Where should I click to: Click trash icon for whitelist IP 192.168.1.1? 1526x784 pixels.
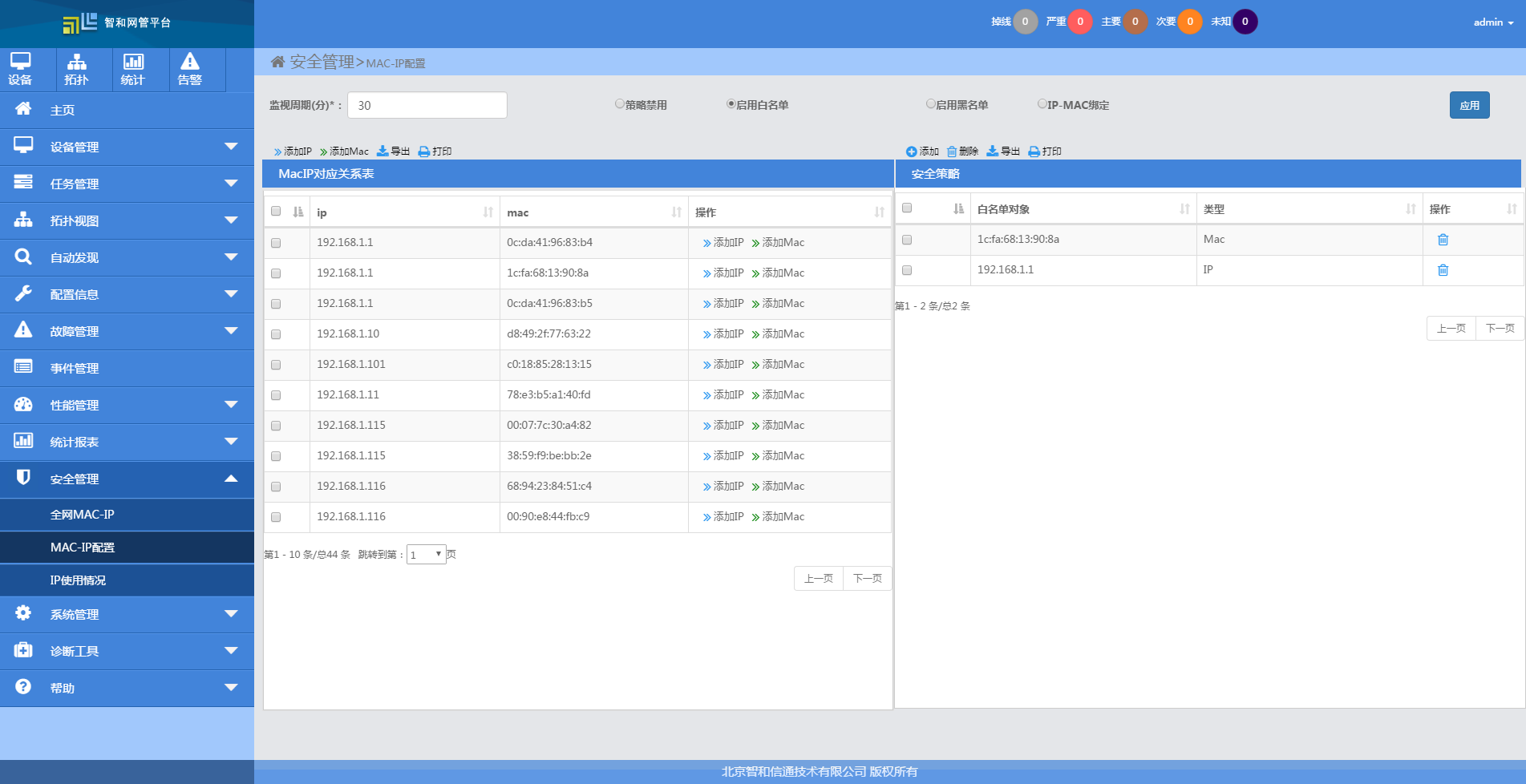[1443, 270]
